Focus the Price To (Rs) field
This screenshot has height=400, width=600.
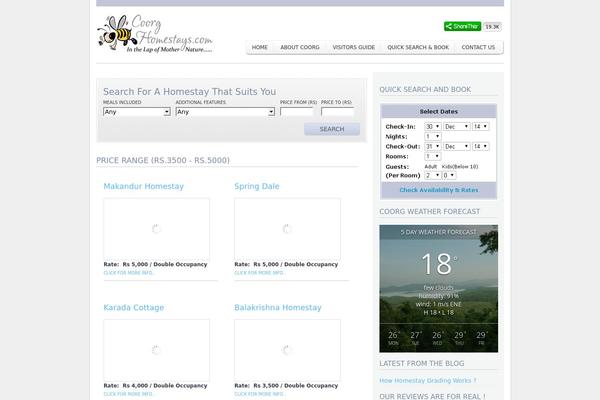(x=338, y=112)
